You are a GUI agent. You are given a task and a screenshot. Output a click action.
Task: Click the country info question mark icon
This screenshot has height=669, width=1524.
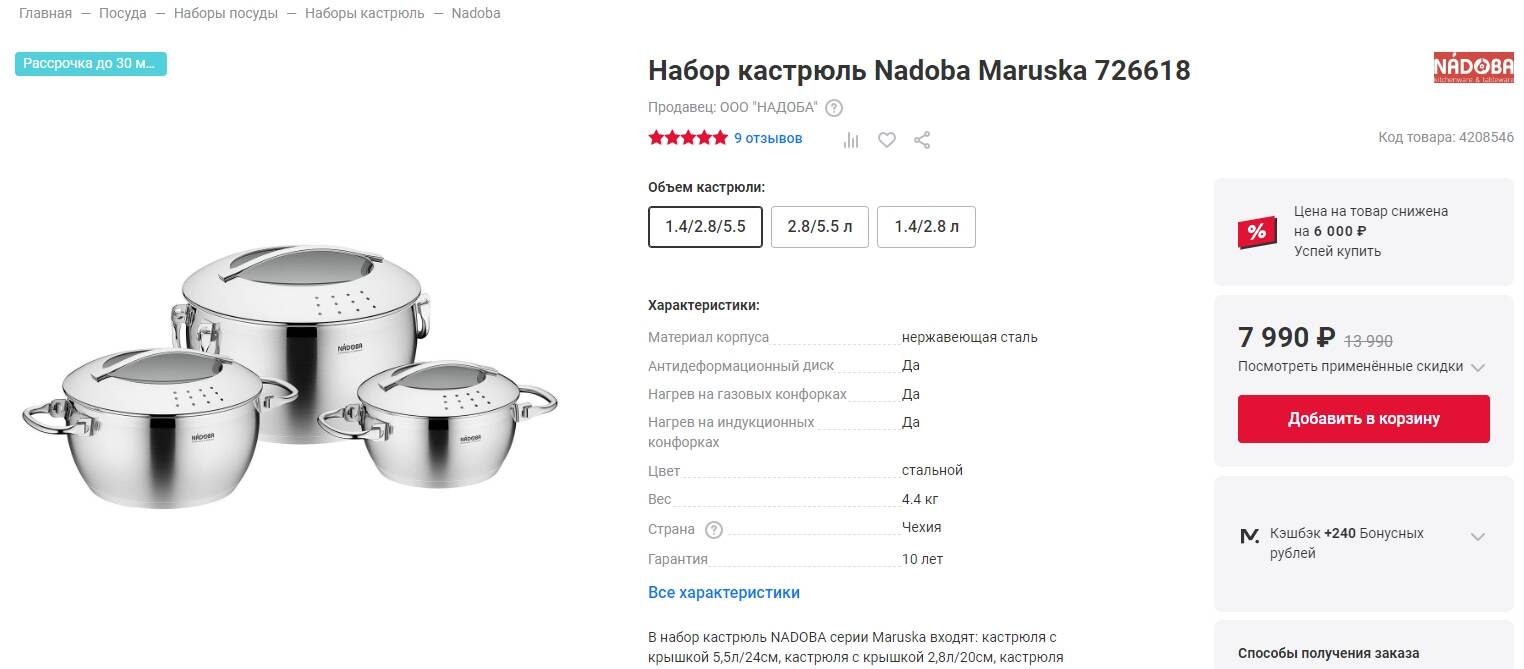click(x=714, y=530)
